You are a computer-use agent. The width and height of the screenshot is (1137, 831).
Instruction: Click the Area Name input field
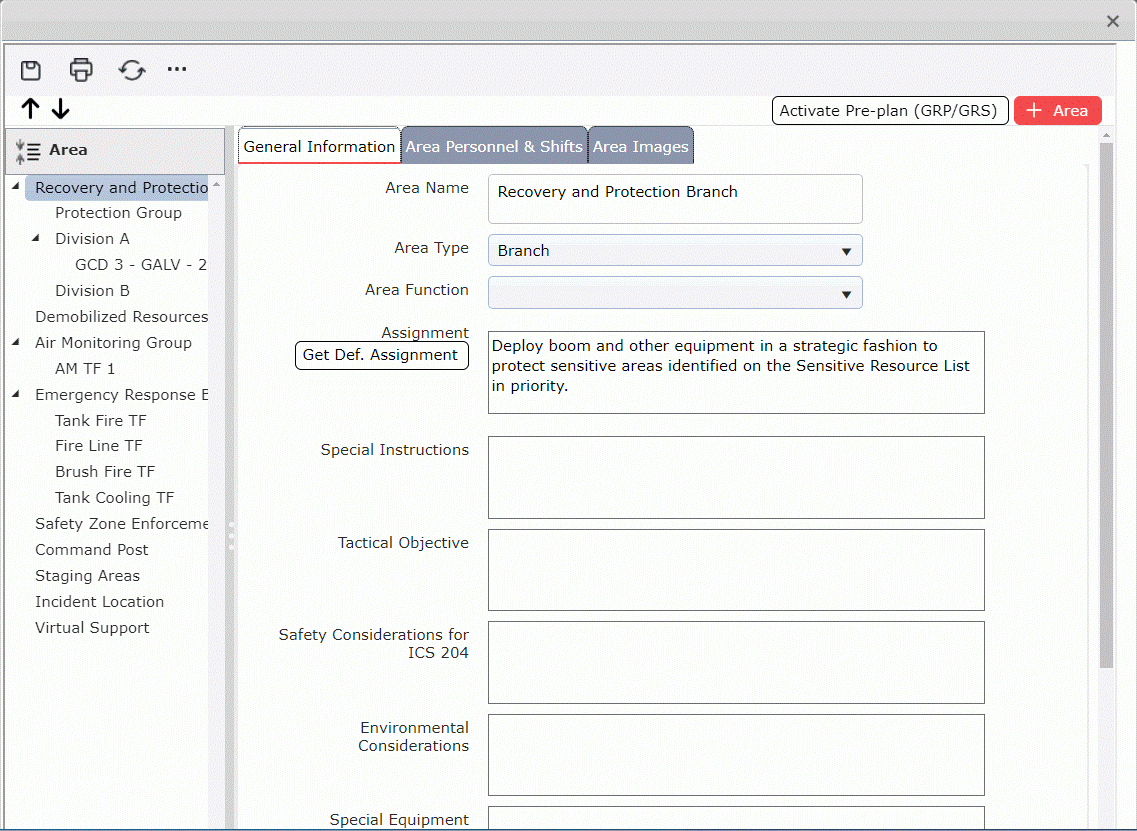(x=675, y=199)
